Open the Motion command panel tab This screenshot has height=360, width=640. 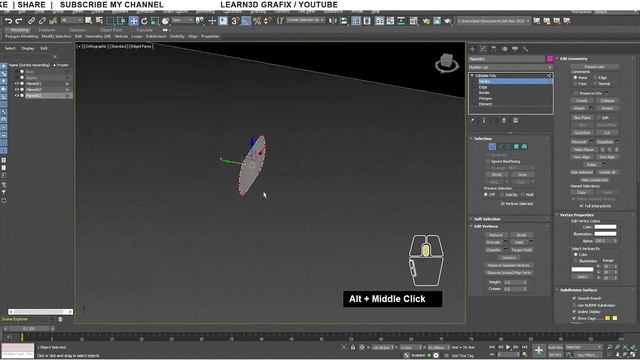tap(504, 49)
